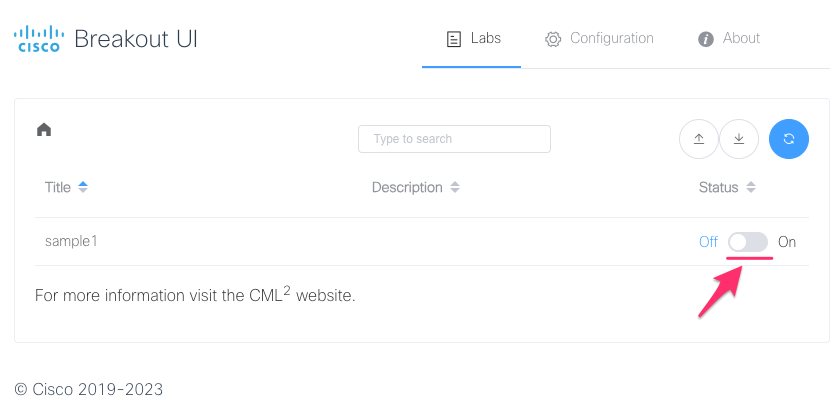Click the Cisco 2019-2023 copyright text
The image size is (840, 407).
[88, 389]
